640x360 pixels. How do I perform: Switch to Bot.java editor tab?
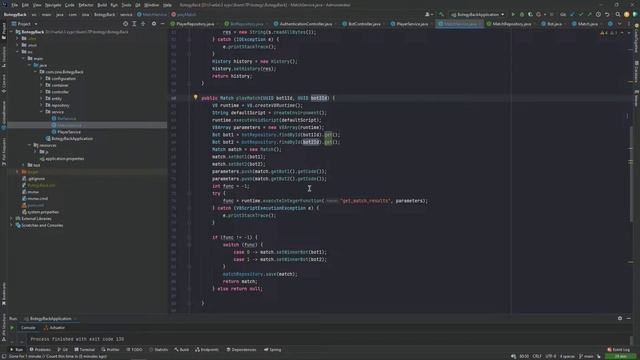click(551, 24)
